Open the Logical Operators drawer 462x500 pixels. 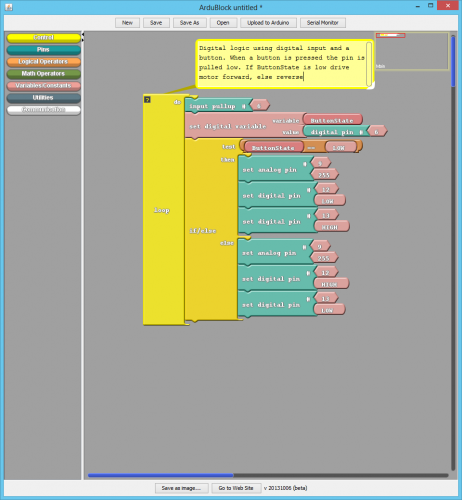click(x=44, y=62)
